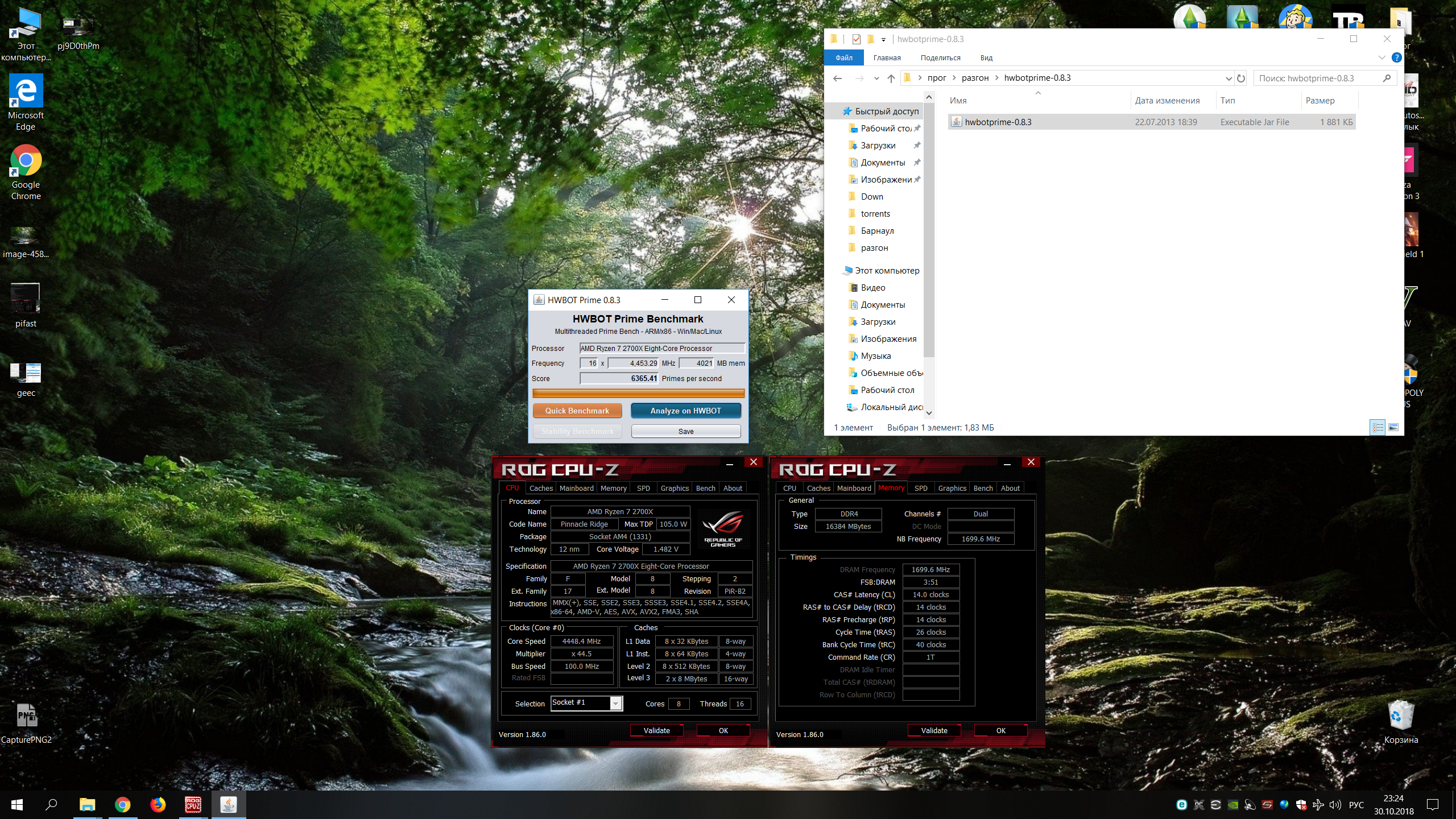Switch to Mainboard tab in left CPU-Z

tap(576, 488)
